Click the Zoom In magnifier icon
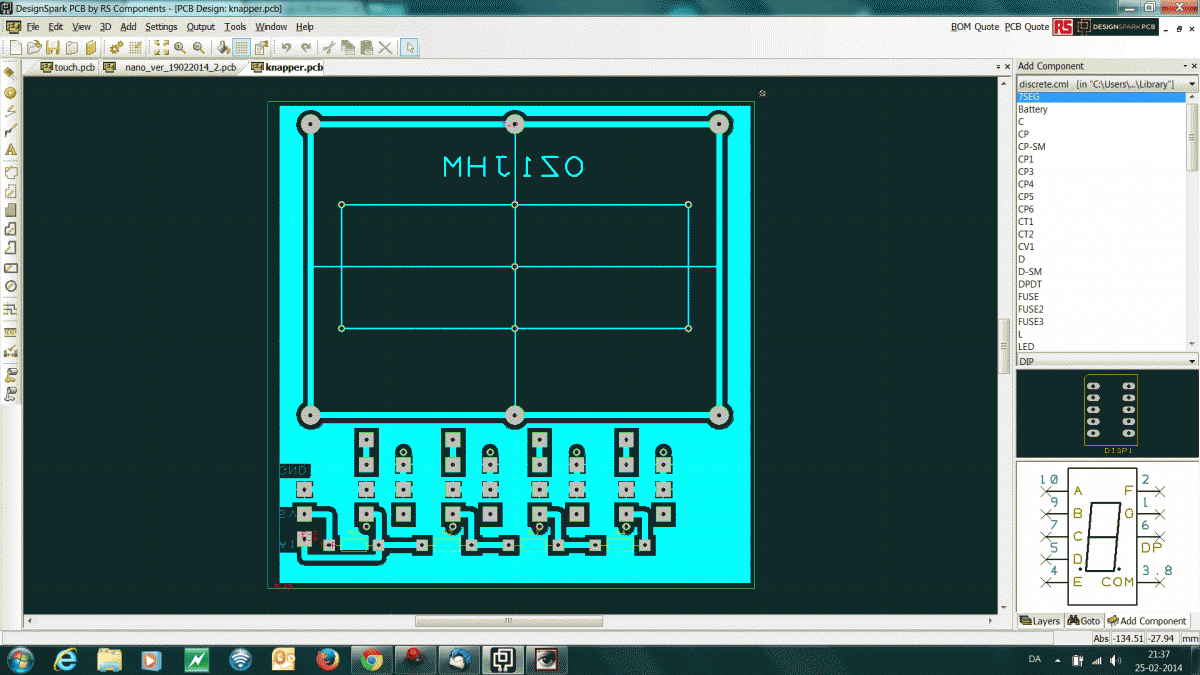 click(x=179, y=47)
